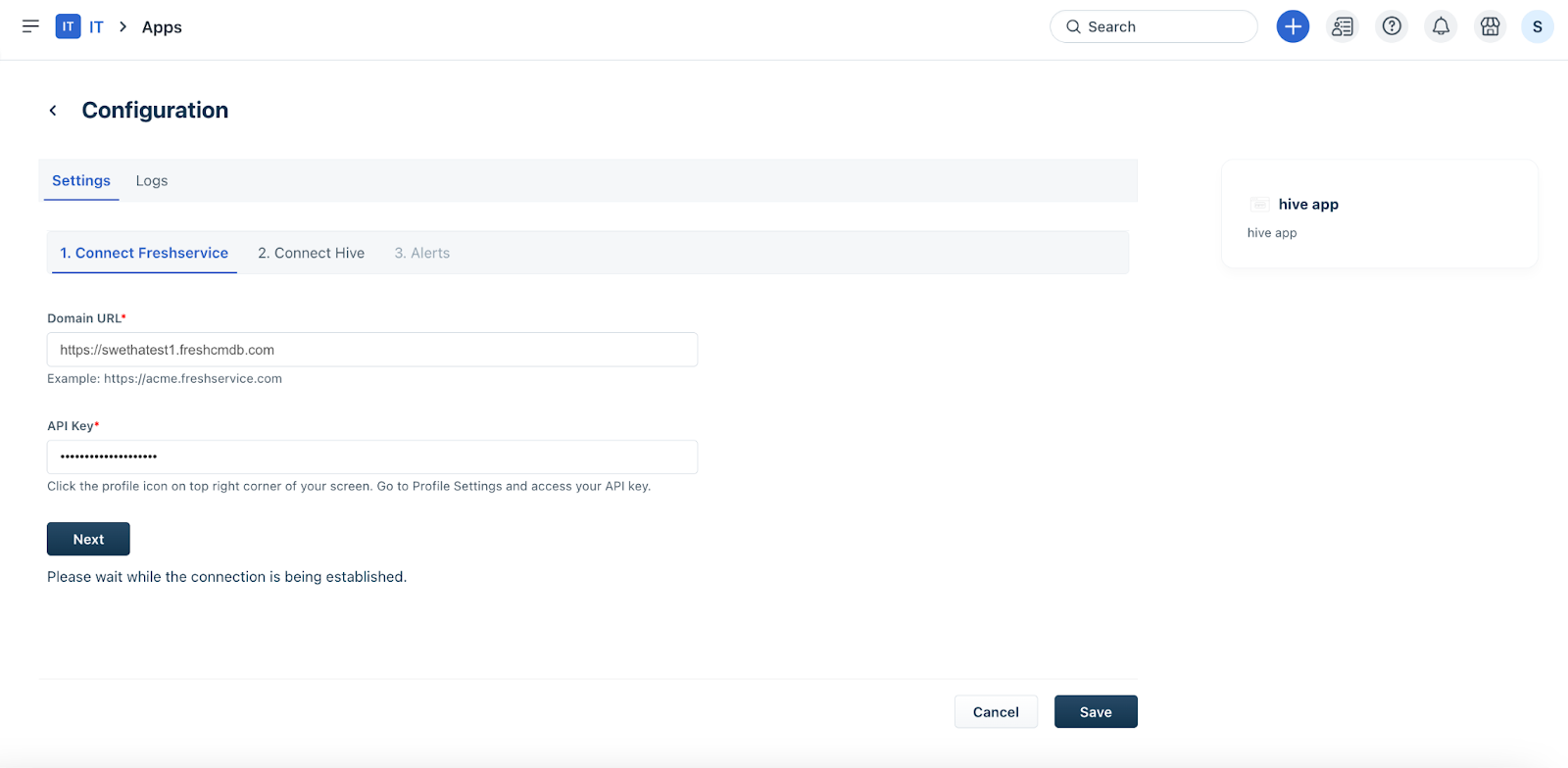Viewport: 1568px width, 768px height.
Task: Click the Domain URL label
Action: coord(86,318)
